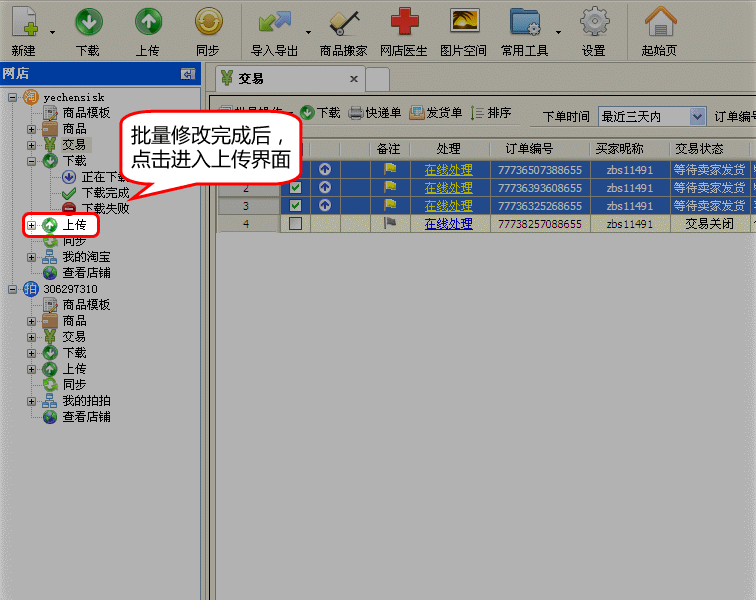756x600 pixels.
Task: Select 下载完成 tree item
Action: click(x=105, y=193)
